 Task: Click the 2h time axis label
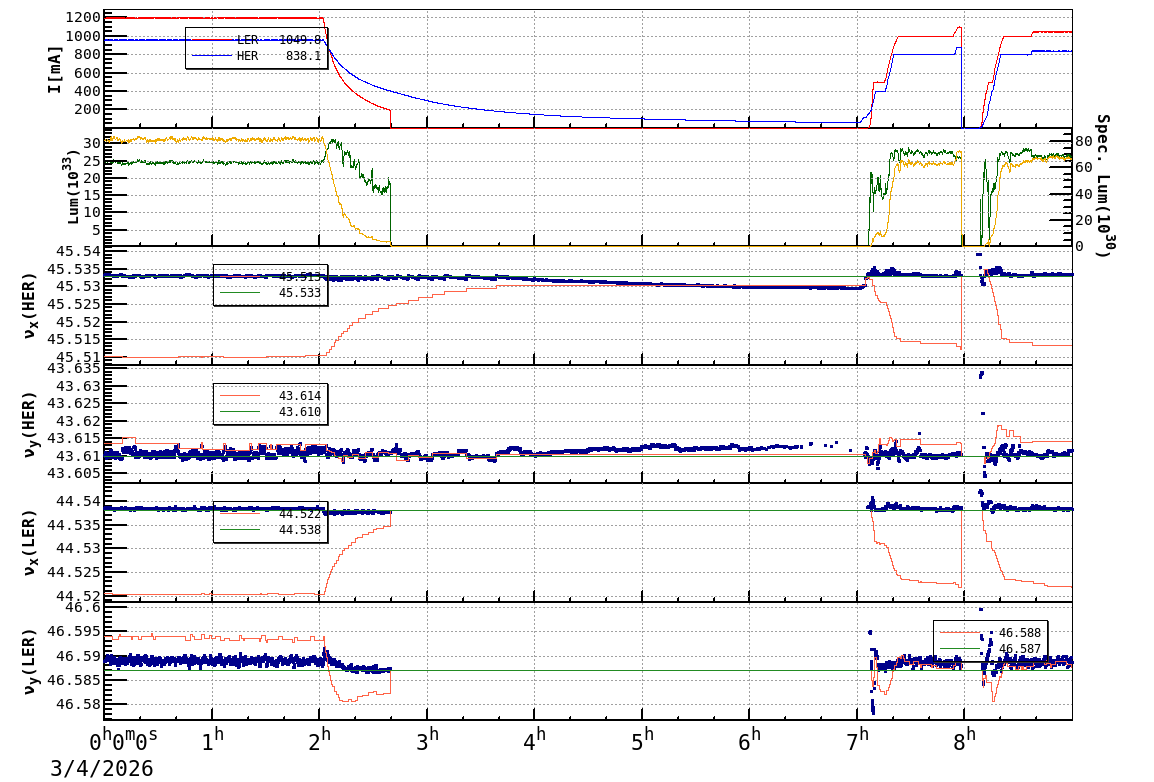[x=320, y=740]
